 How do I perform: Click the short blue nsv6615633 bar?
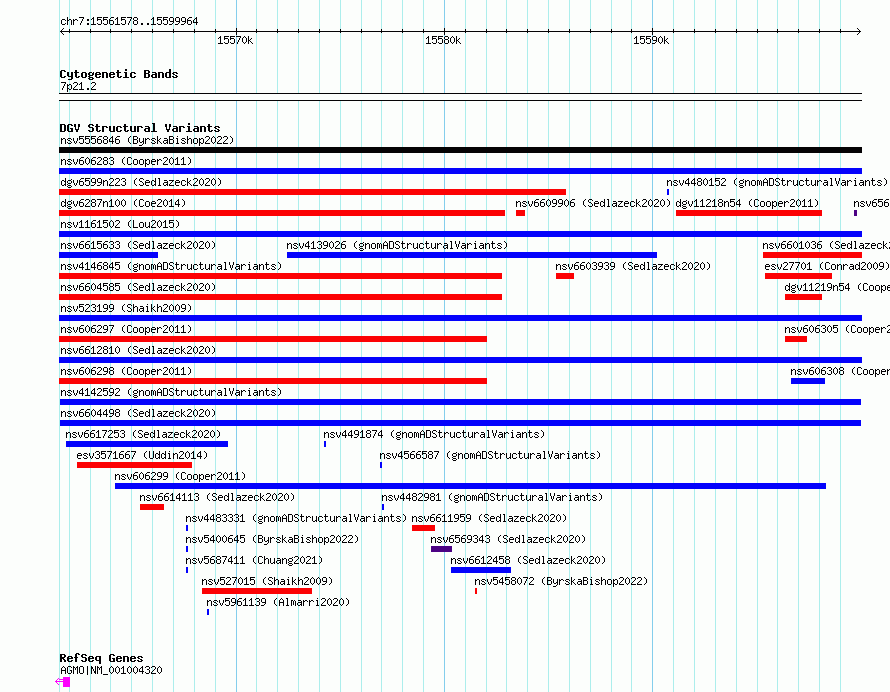click(108, 255)
